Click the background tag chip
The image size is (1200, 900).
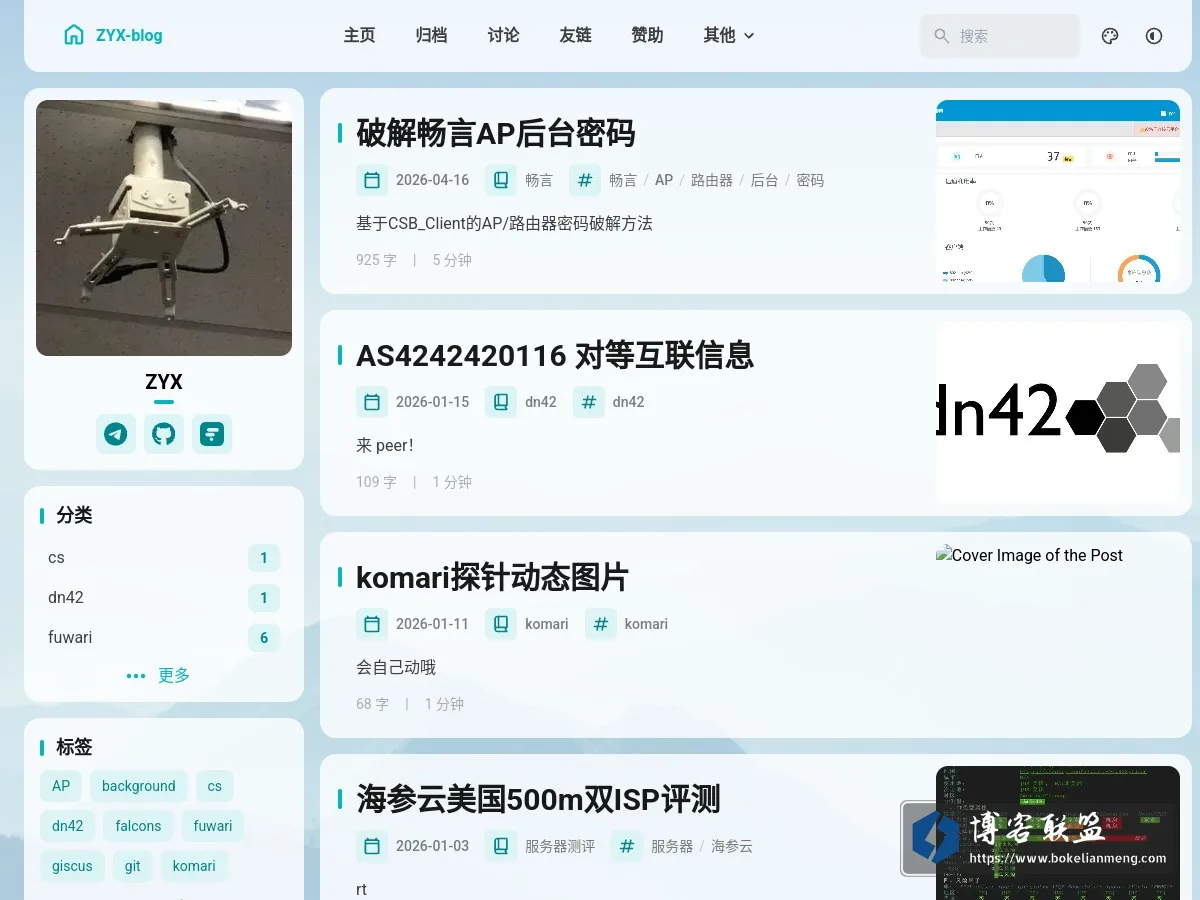click(x=139, y=786)
